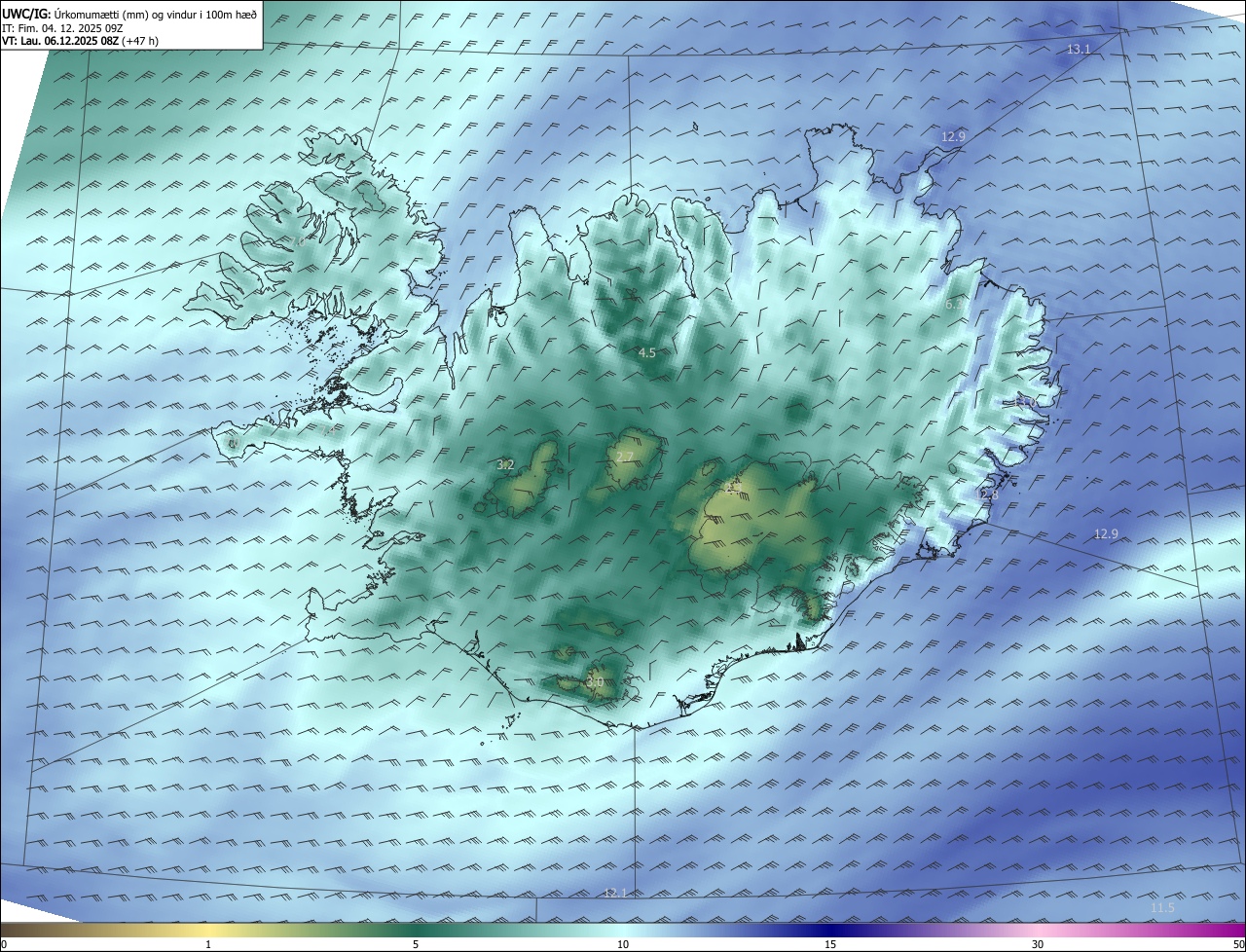Click the colorbar tick label '10'

(x=623, y=944)
